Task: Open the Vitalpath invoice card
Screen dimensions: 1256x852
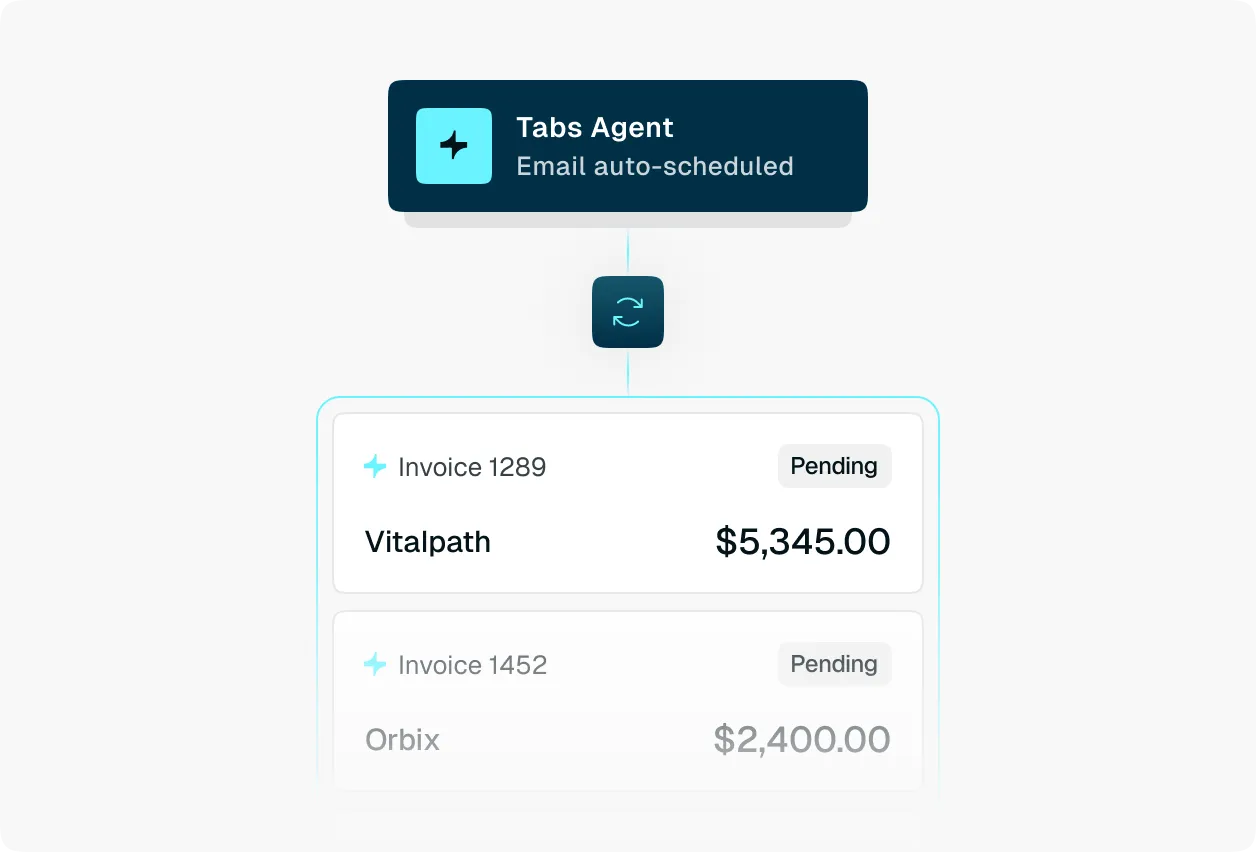Action: click(x=628, y=503)
